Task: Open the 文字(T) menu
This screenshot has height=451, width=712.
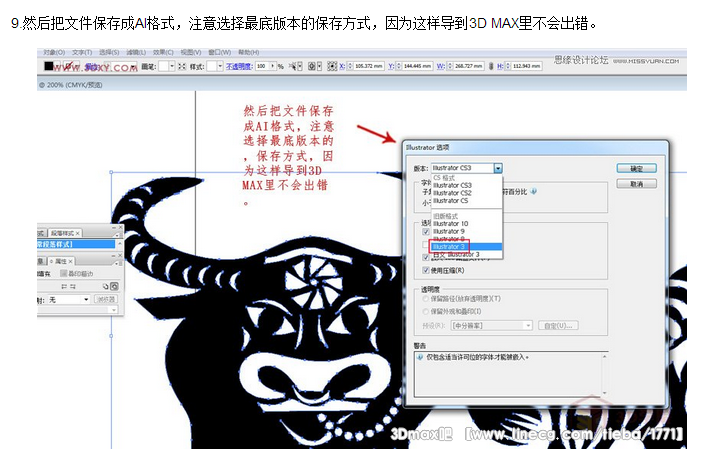Action: (82, 52)
